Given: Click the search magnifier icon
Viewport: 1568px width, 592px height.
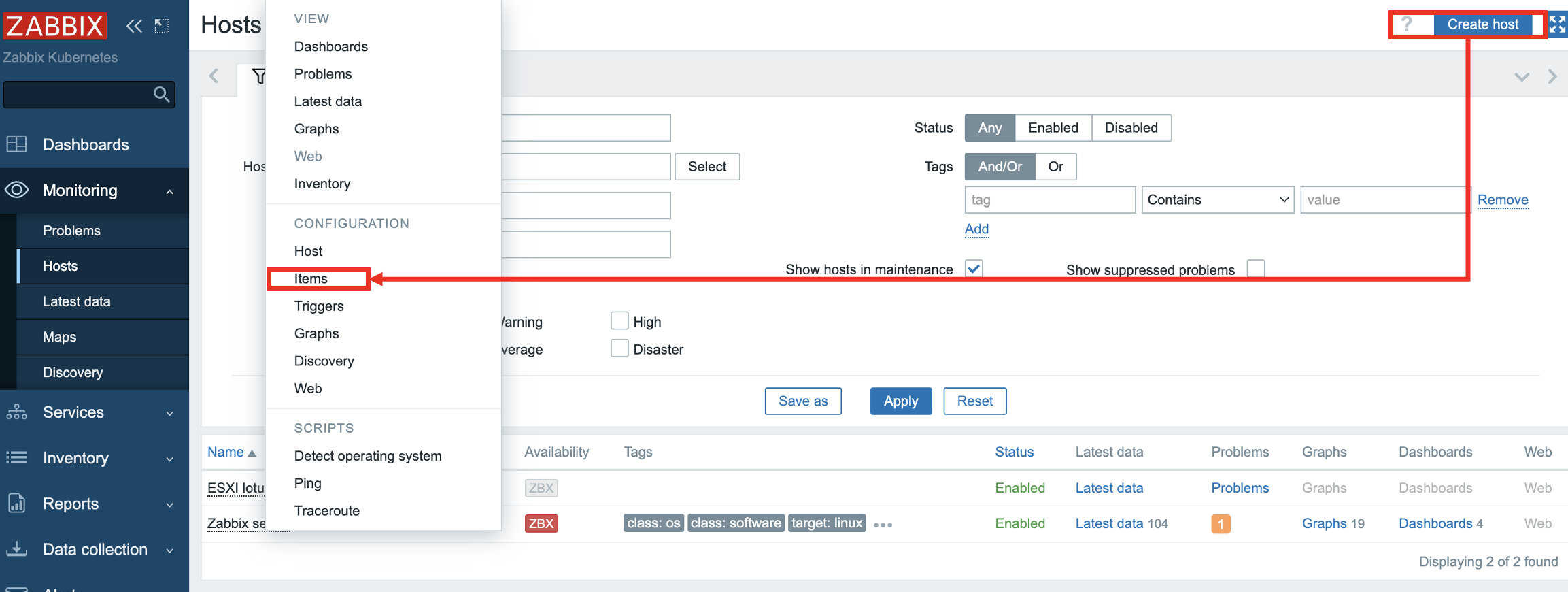Looking at the screenshot, I should click(161, 95).
